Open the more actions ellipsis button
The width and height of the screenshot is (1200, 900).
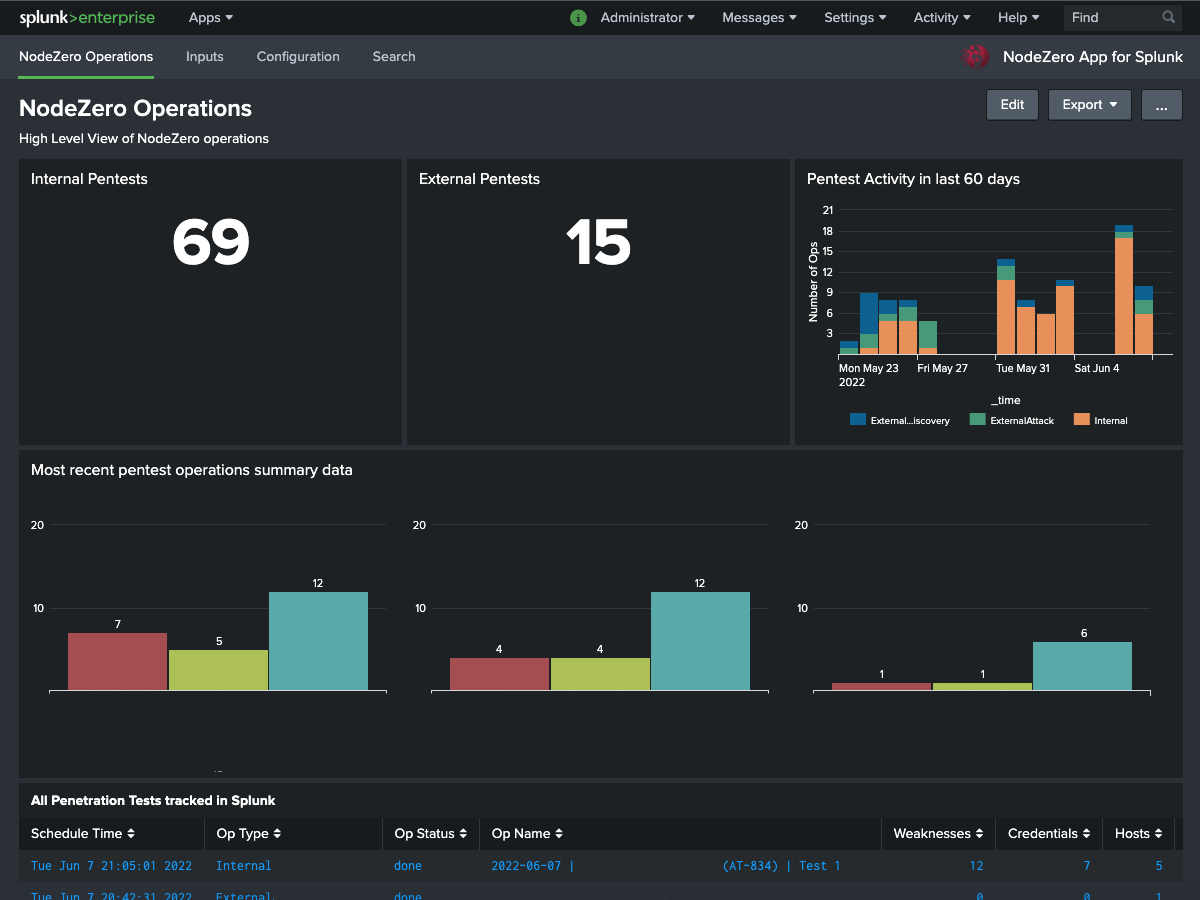(1162, 105)
